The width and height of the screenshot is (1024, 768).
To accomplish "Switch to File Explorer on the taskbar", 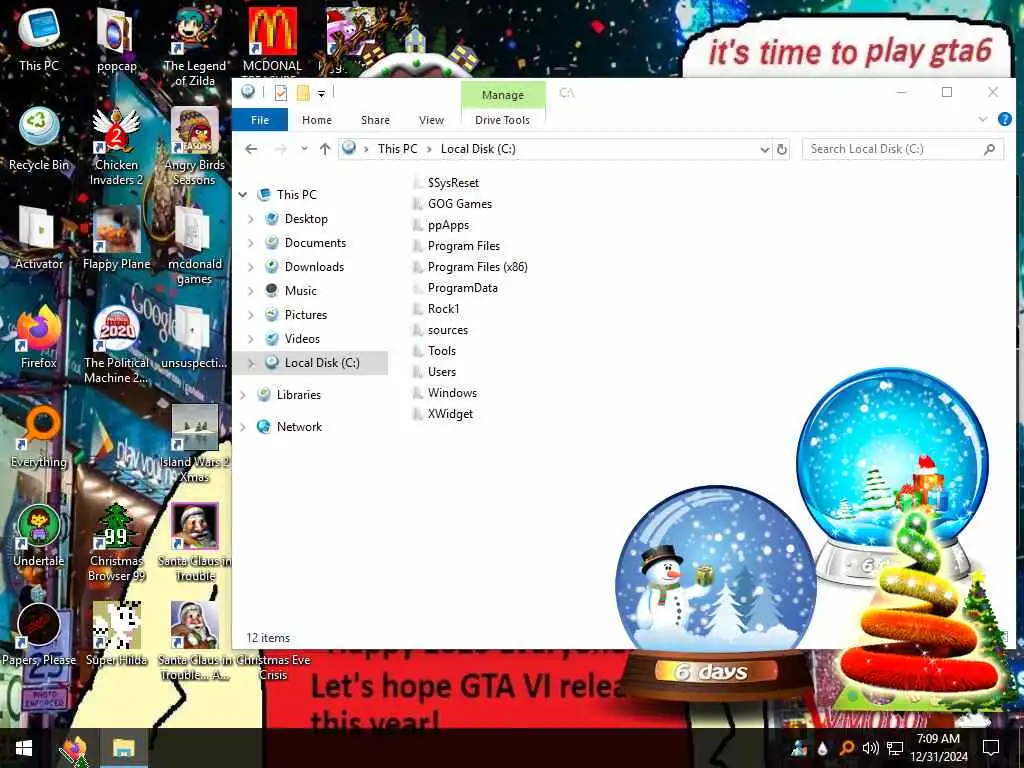I will coord(123,748).
